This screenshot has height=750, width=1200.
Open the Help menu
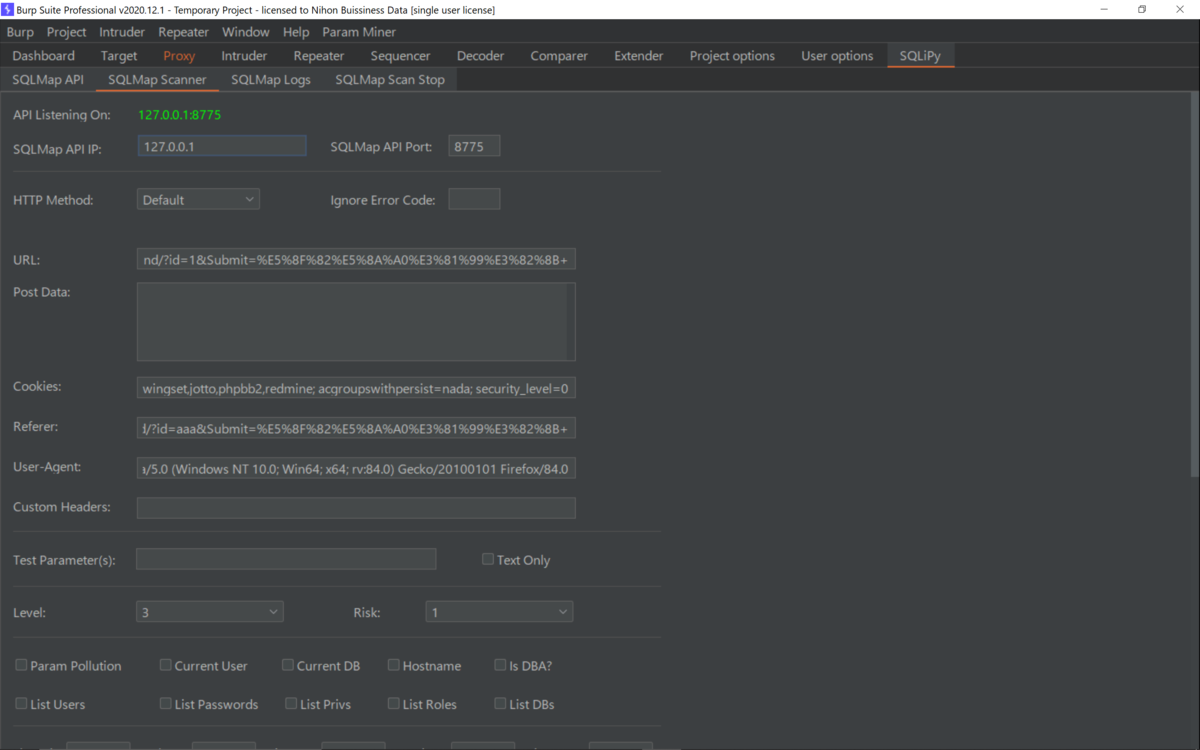pos(296,32)
